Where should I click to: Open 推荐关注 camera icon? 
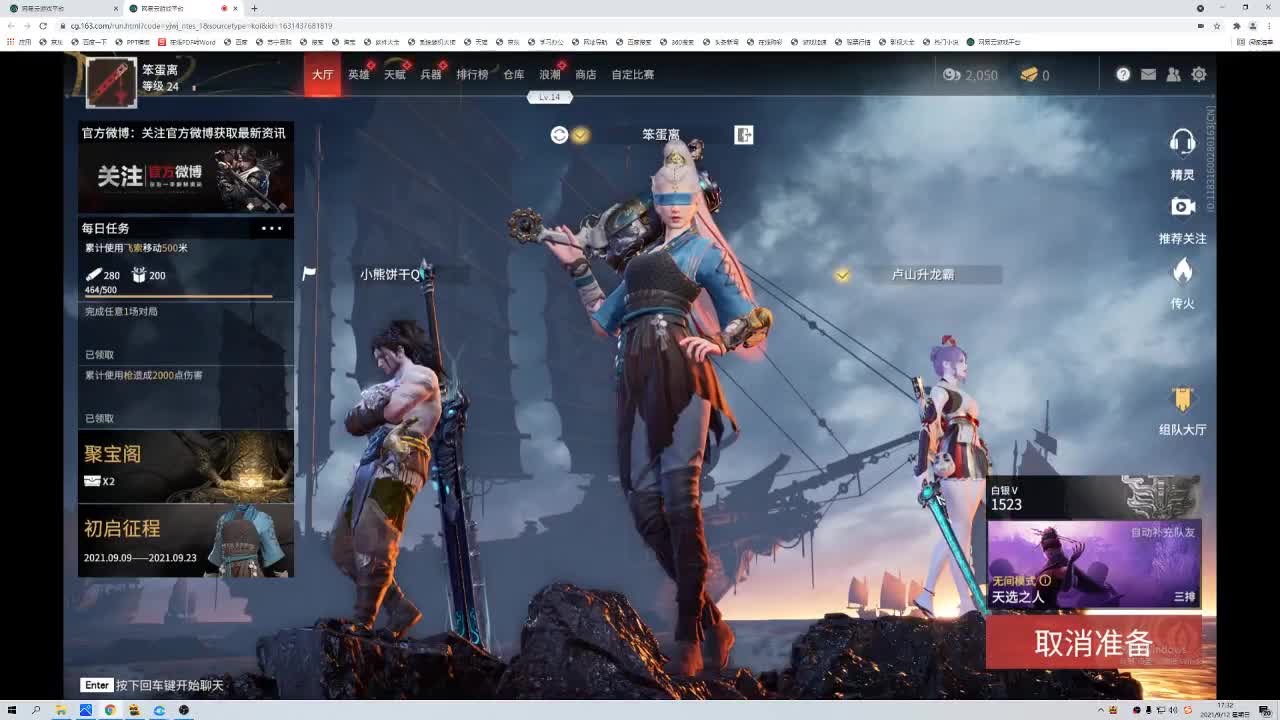point(1183,207)
